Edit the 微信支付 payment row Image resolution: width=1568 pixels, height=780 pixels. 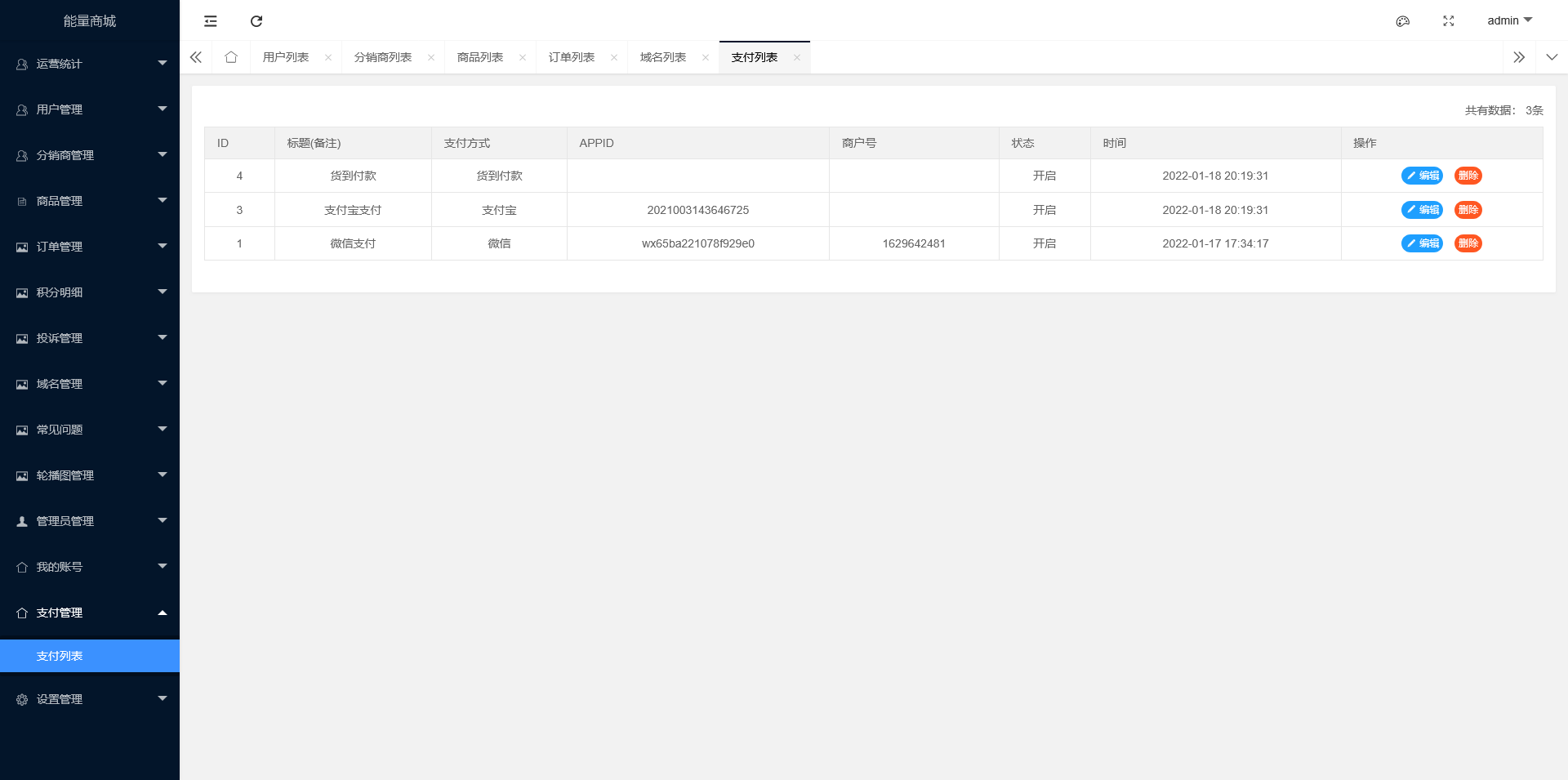(1422, 243)
